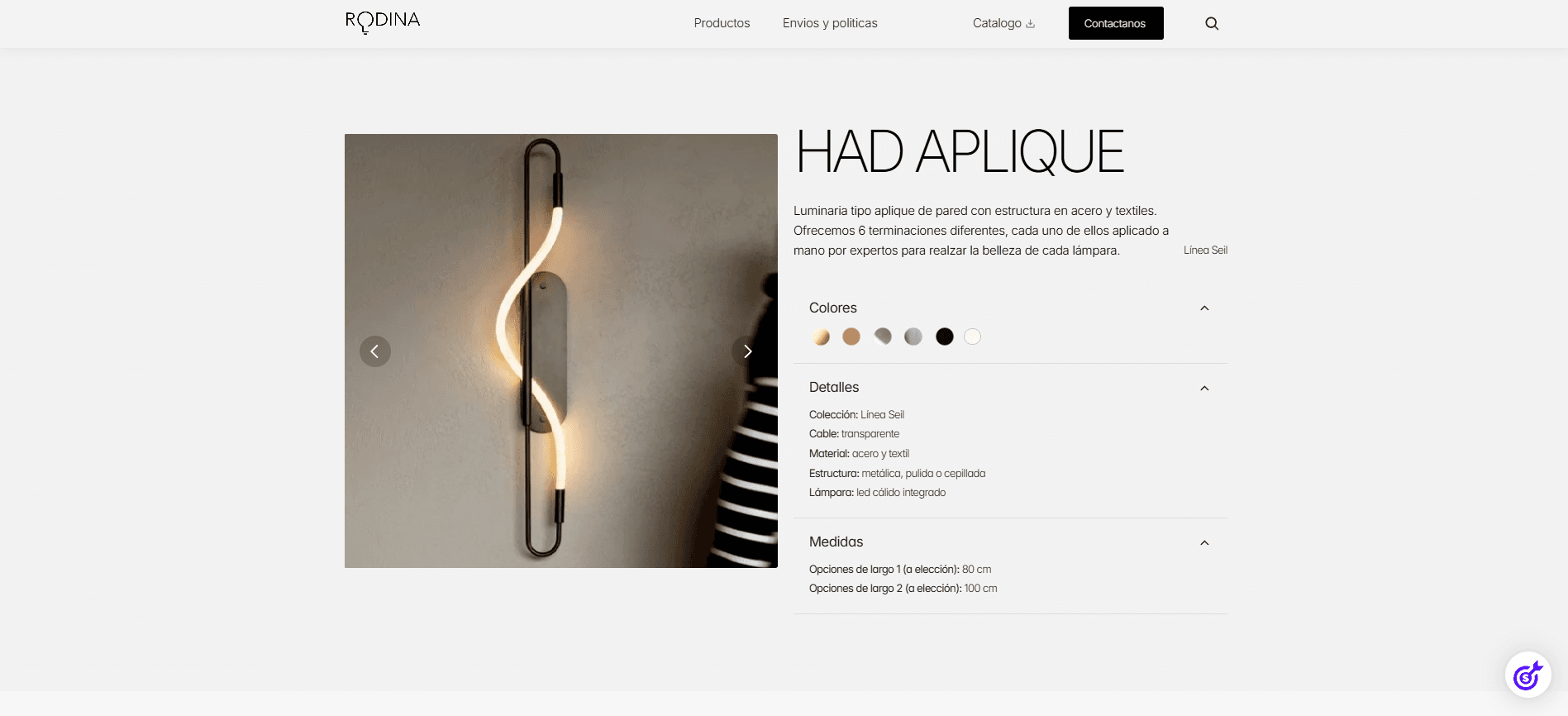Collapse the Colores section
Image resolution: width=1568 pixels, height=716 pixels.
point(1204,308)
